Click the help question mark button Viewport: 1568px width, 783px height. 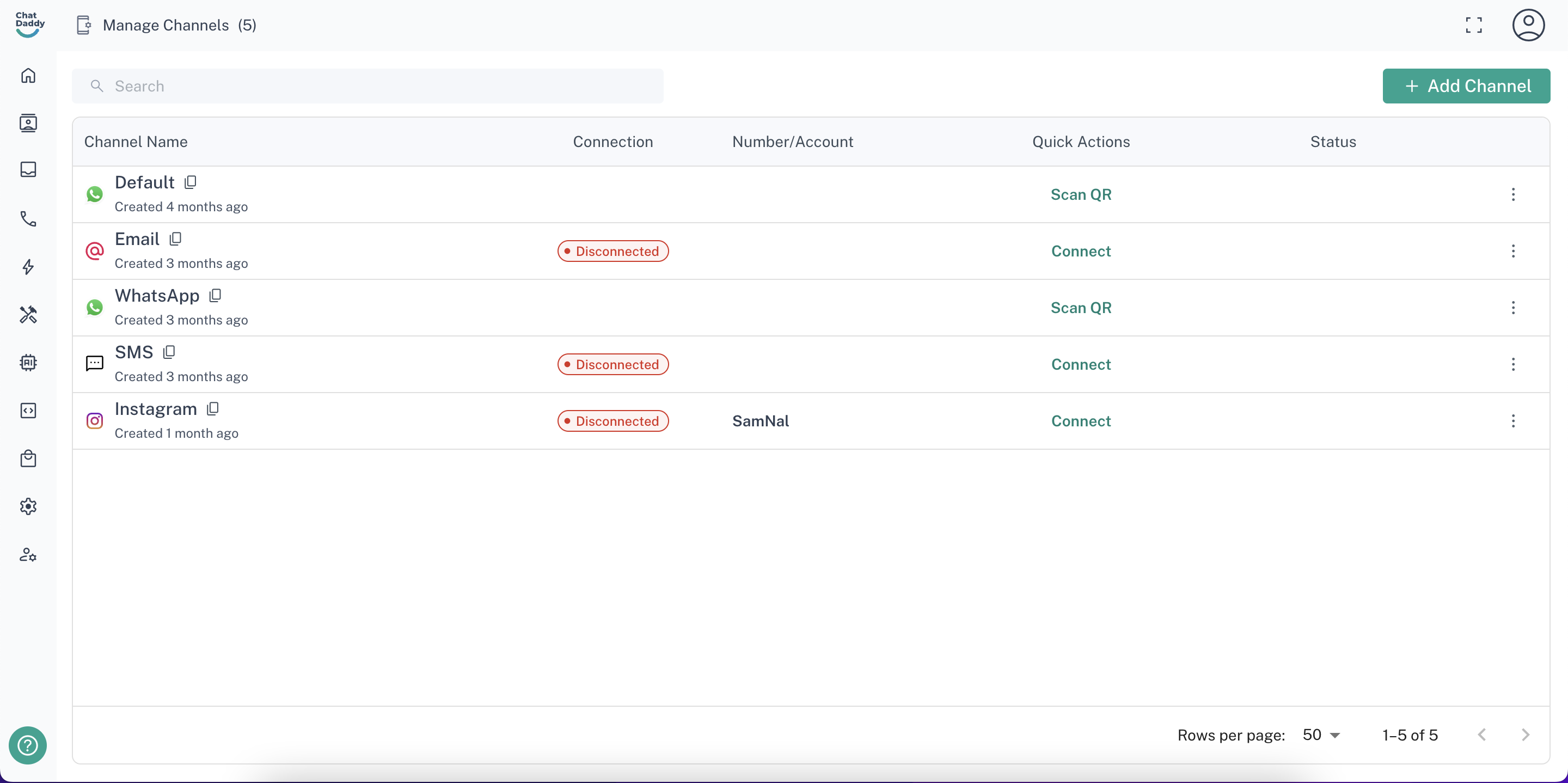pyautogui.click(x=27, y=745)
